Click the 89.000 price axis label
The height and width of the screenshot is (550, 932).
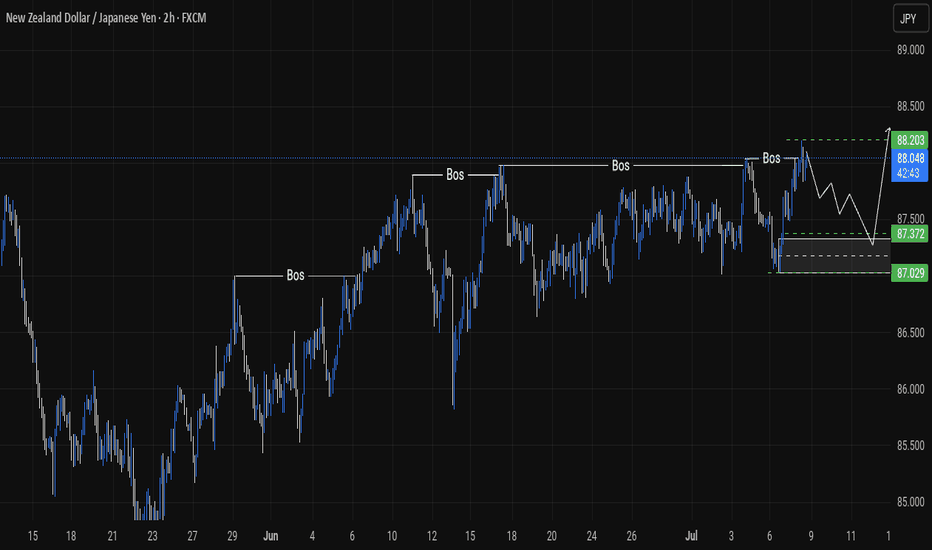tap(911, 50)
